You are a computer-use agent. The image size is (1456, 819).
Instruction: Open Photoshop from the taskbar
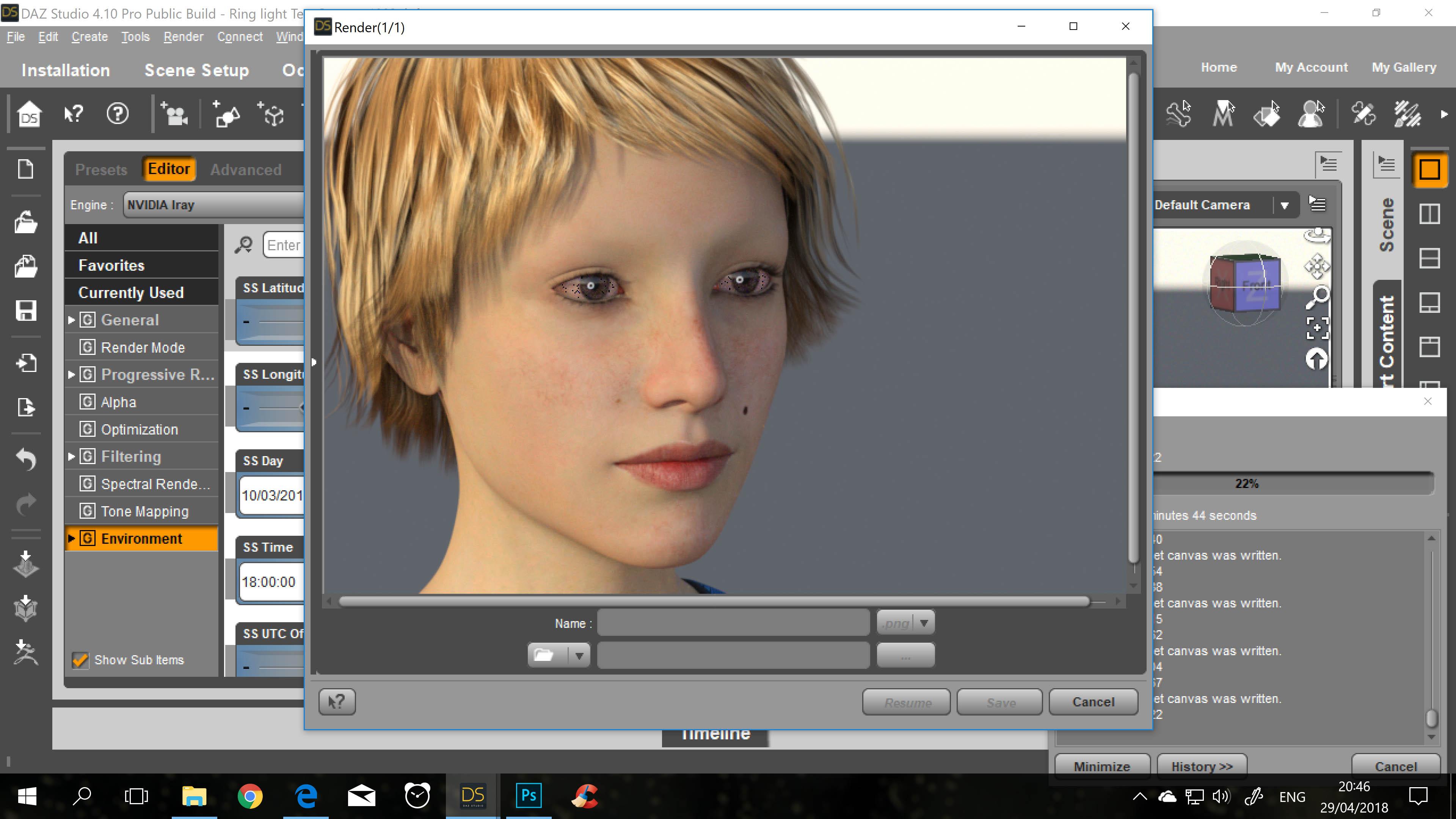pos(529,796)
